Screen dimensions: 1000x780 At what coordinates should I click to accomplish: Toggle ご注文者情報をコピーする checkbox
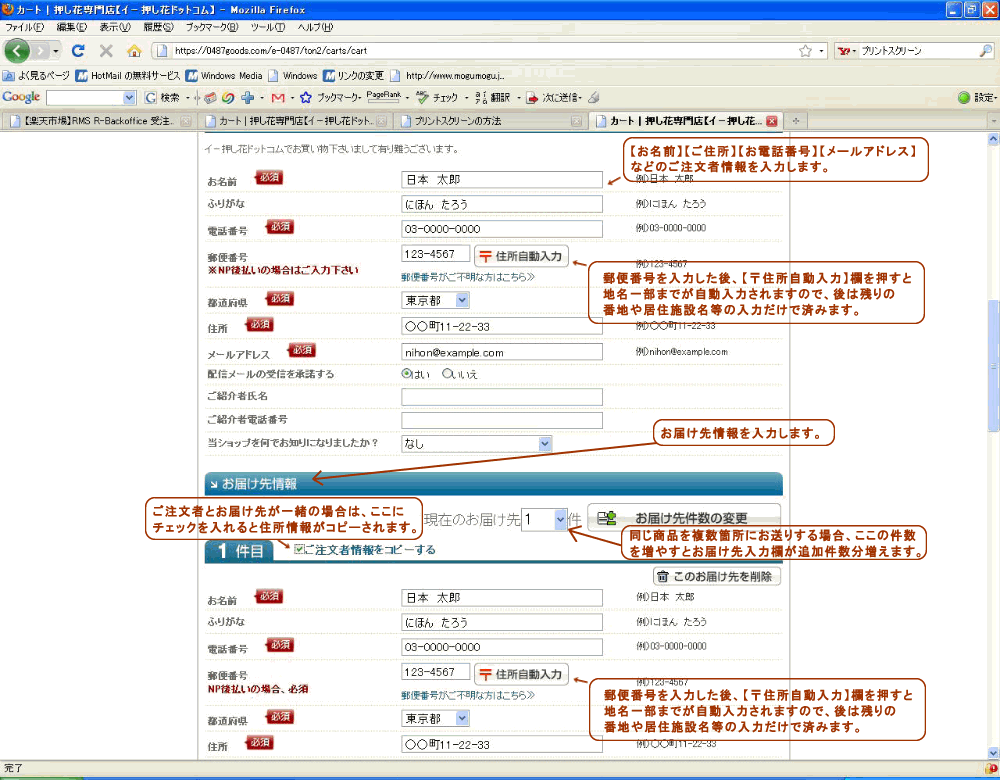pyautogui.click(x=300, y=549)
